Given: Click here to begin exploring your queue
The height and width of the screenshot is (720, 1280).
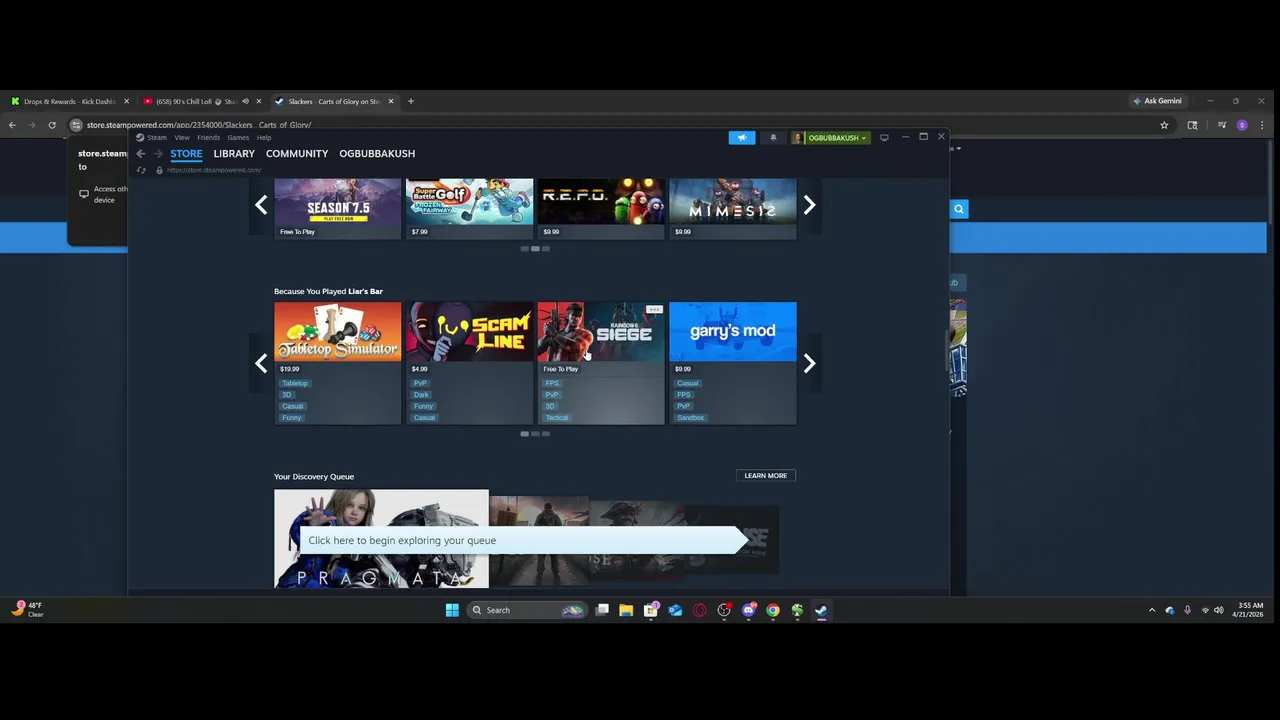Looking at the screenshot, I should [523, 540].
